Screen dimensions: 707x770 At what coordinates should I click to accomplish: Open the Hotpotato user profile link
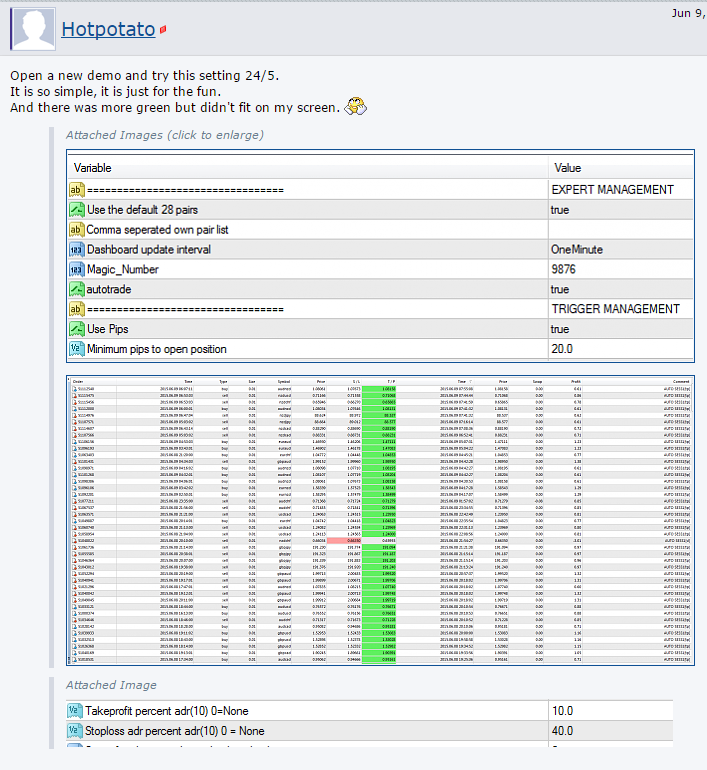(x=108, y=29)
